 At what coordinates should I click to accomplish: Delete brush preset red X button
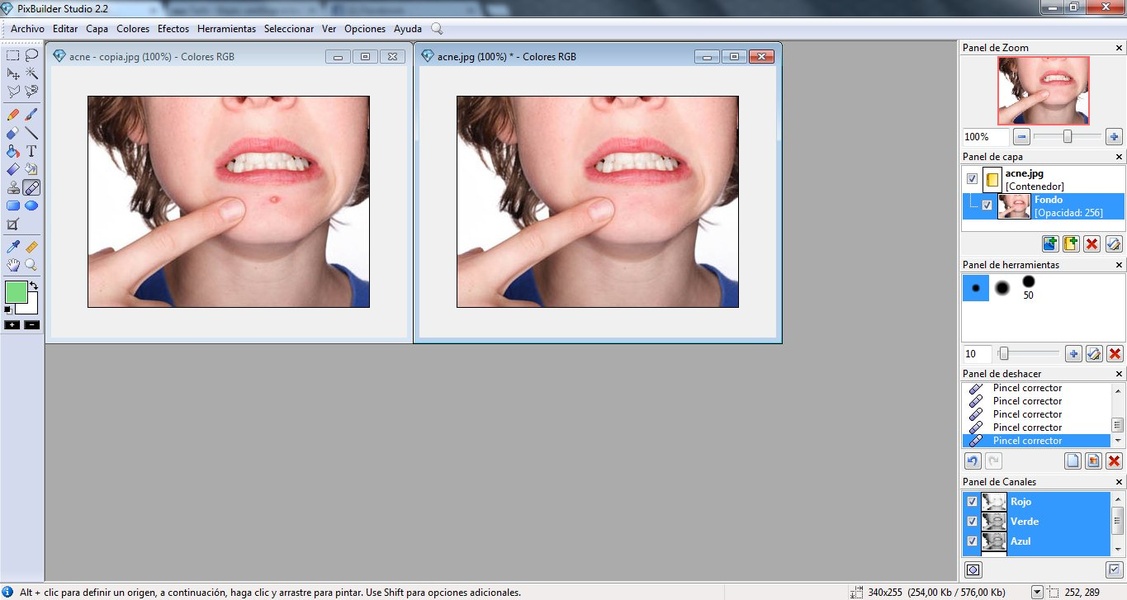[1114, 354]
